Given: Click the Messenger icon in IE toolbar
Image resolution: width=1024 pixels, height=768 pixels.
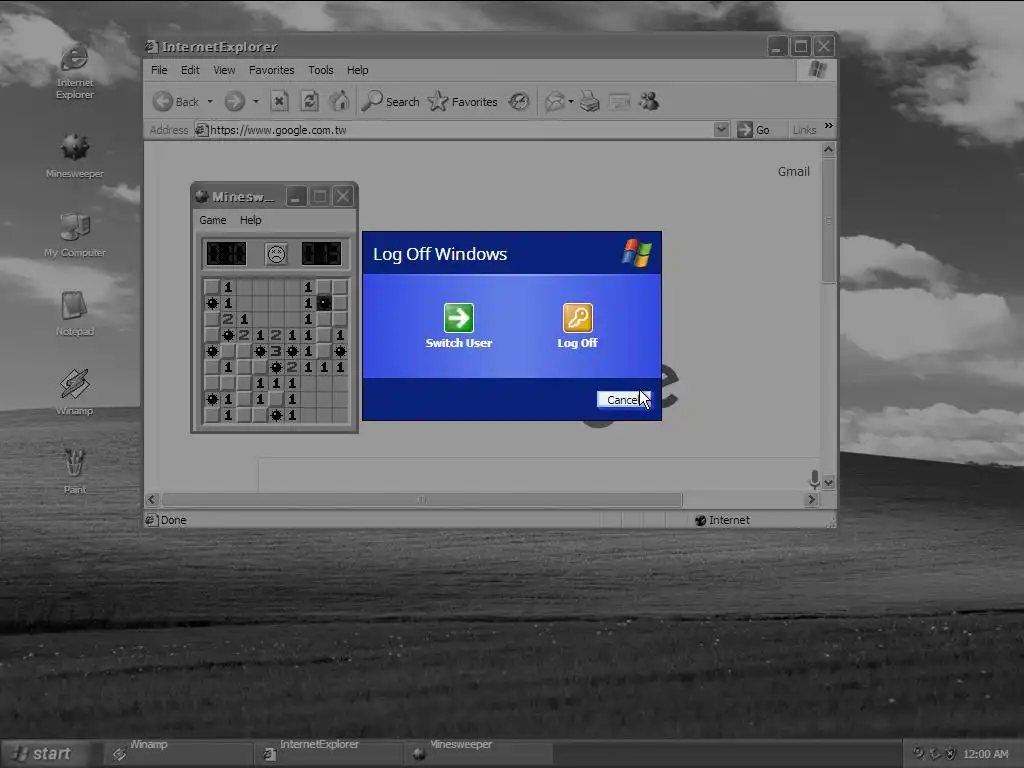Looking at the screenshot, I should click(x=649, y=101).
